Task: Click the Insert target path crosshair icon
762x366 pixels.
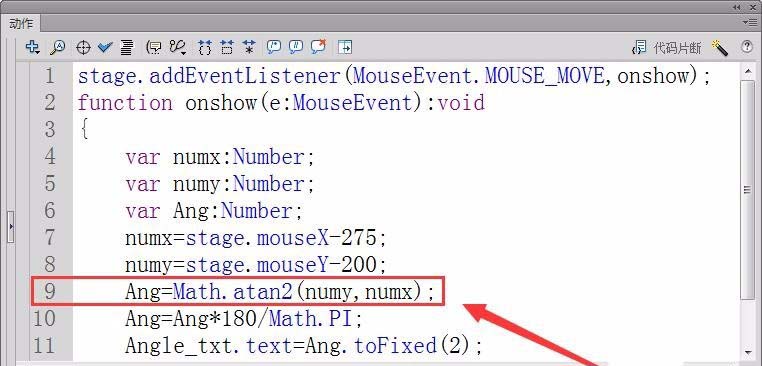Action: [x=83, y=47]
